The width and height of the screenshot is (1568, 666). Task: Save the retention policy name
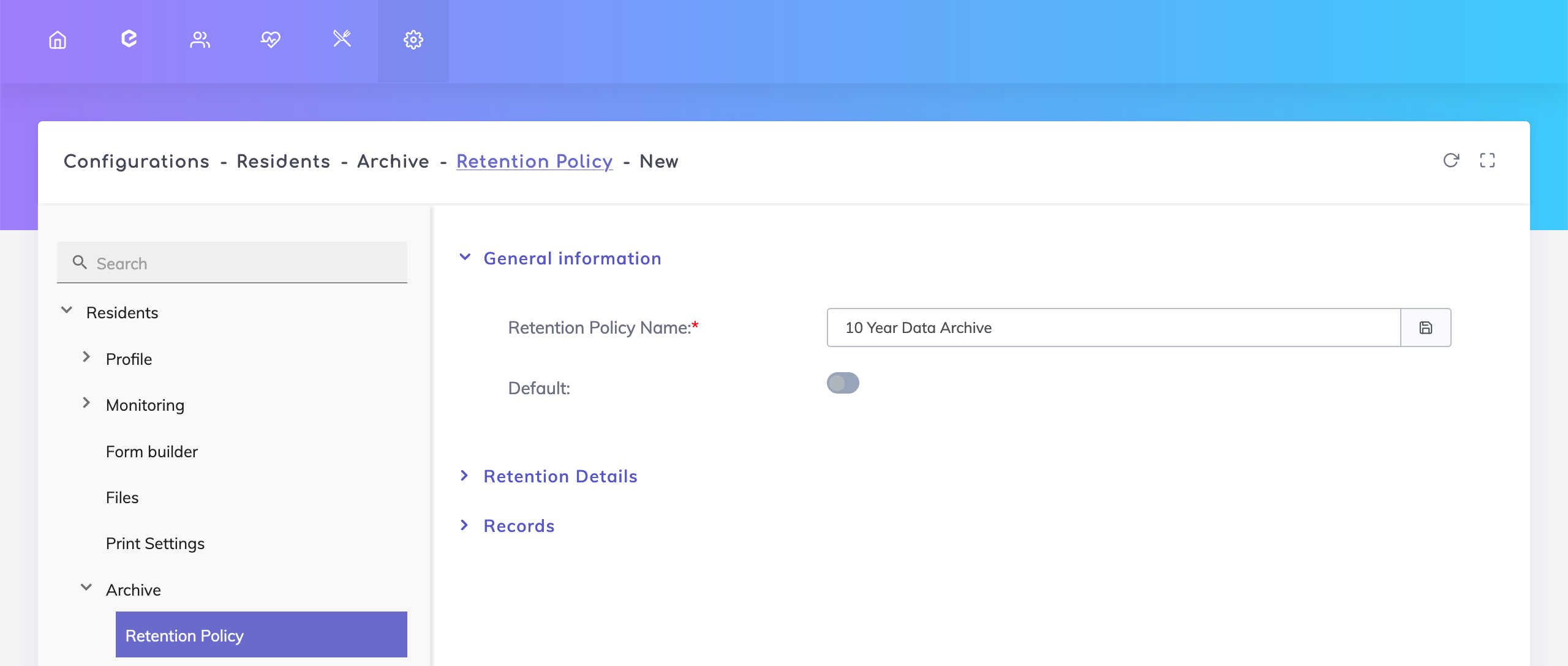(x=1426, y=327)
